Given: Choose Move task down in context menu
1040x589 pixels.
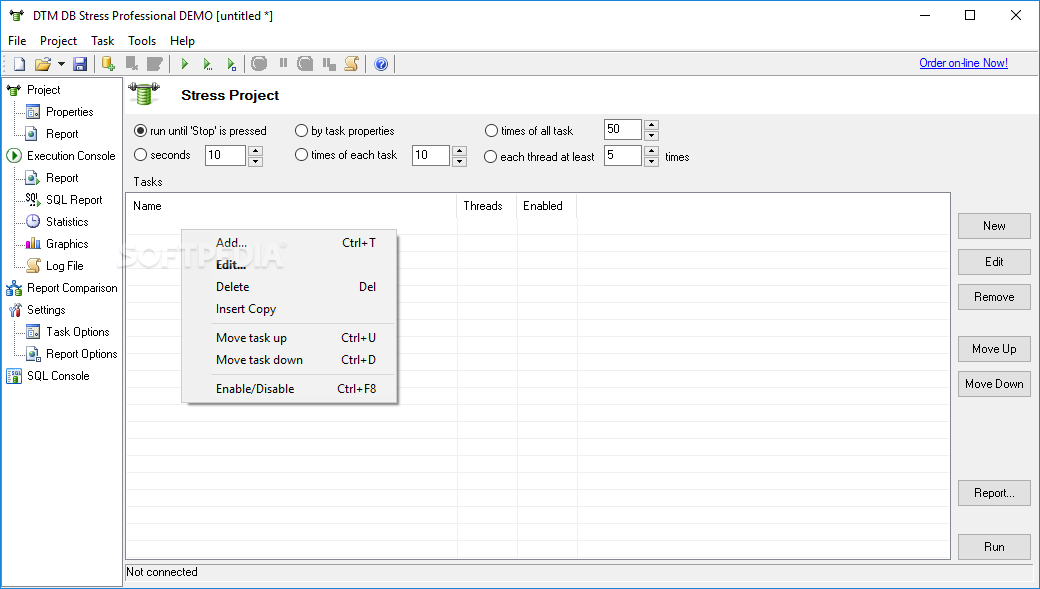Looking at the screenshot, I should (289, 360).
